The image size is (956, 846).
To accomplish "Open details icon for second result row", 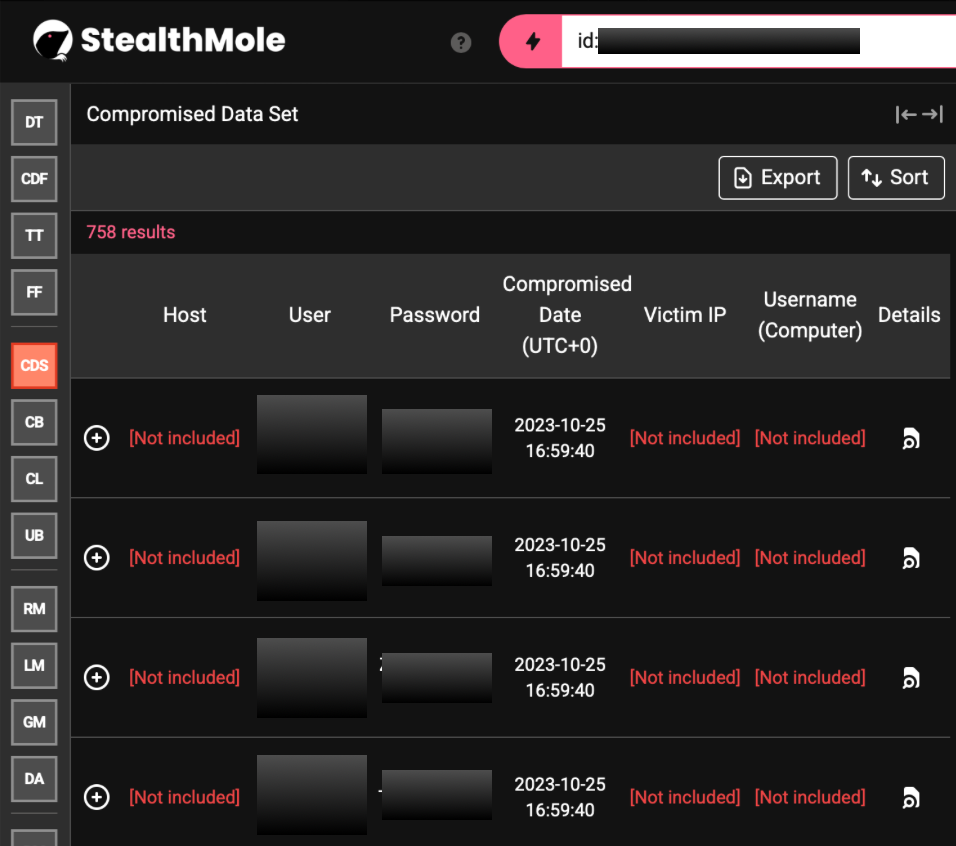I will pos(910,558).
